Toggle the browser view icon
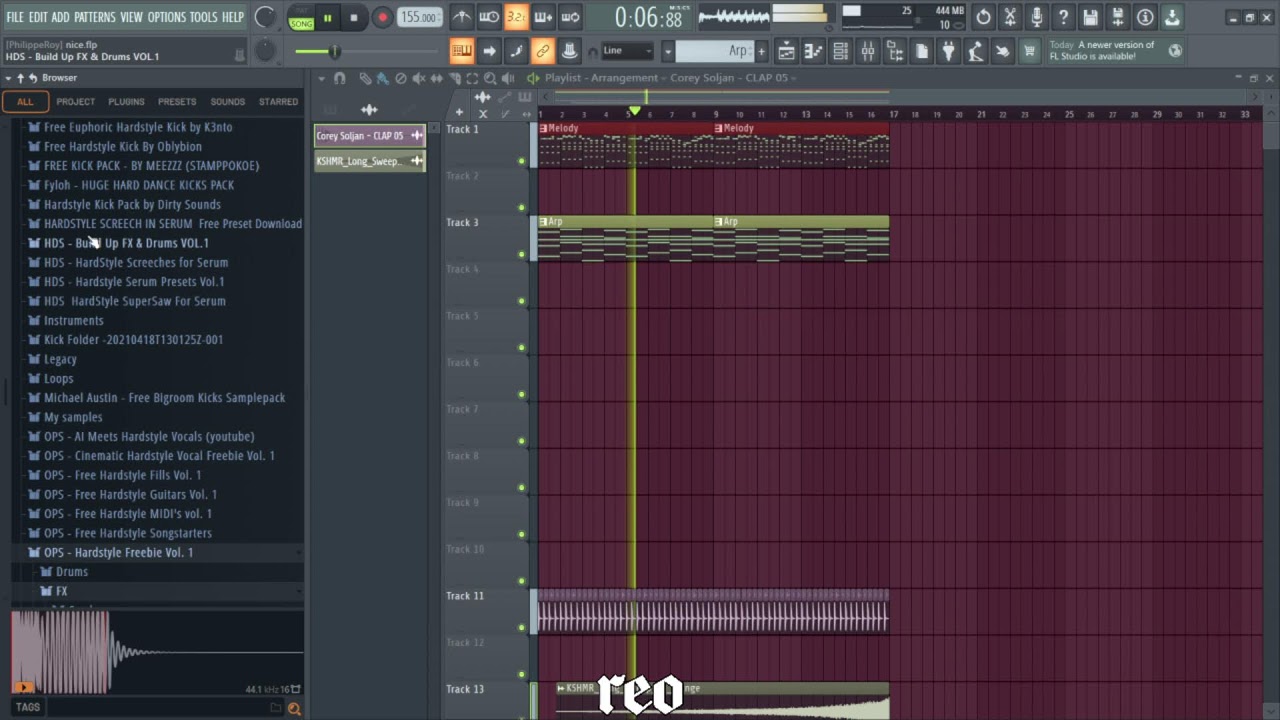 [895, 51]
